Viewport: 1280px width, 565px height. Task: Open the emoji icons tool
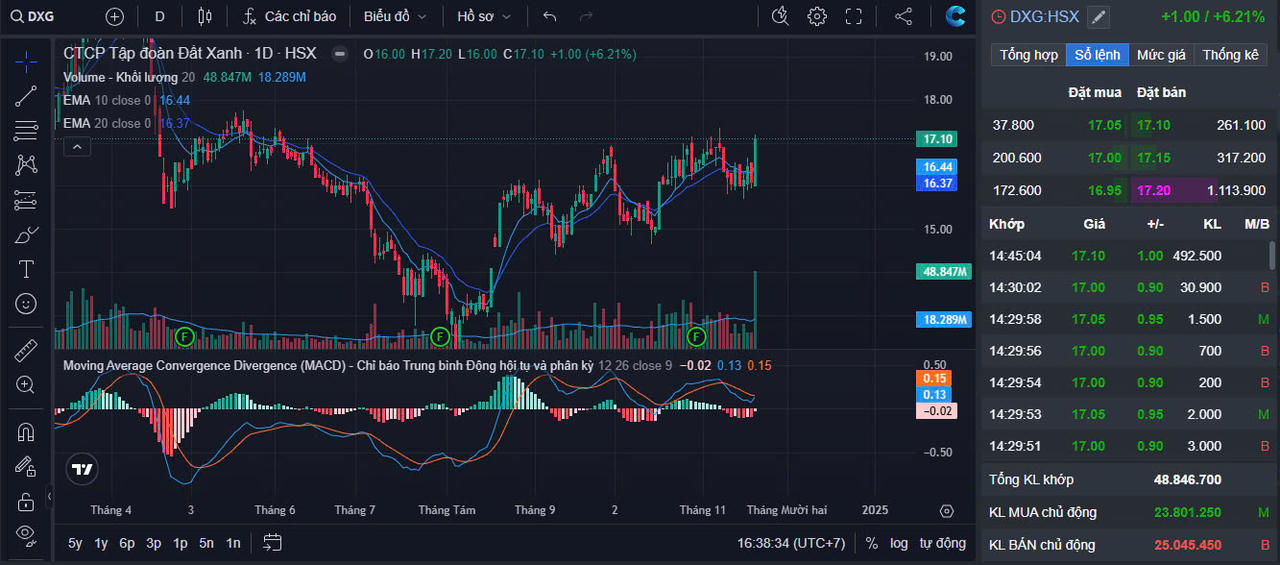click(26, 303)
